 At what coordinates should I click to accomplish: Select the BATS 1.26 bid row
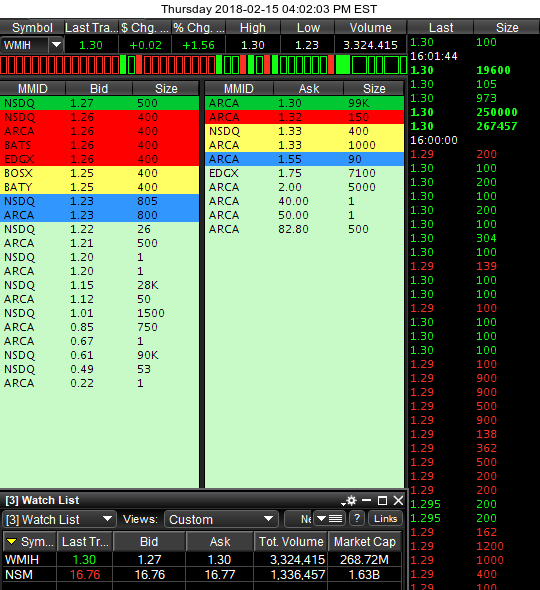pos(99,145)
